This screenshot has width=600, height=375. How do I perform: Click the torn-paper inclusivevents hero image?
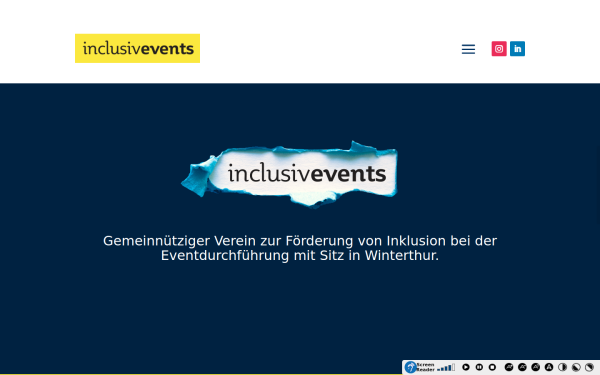point(290,174)
